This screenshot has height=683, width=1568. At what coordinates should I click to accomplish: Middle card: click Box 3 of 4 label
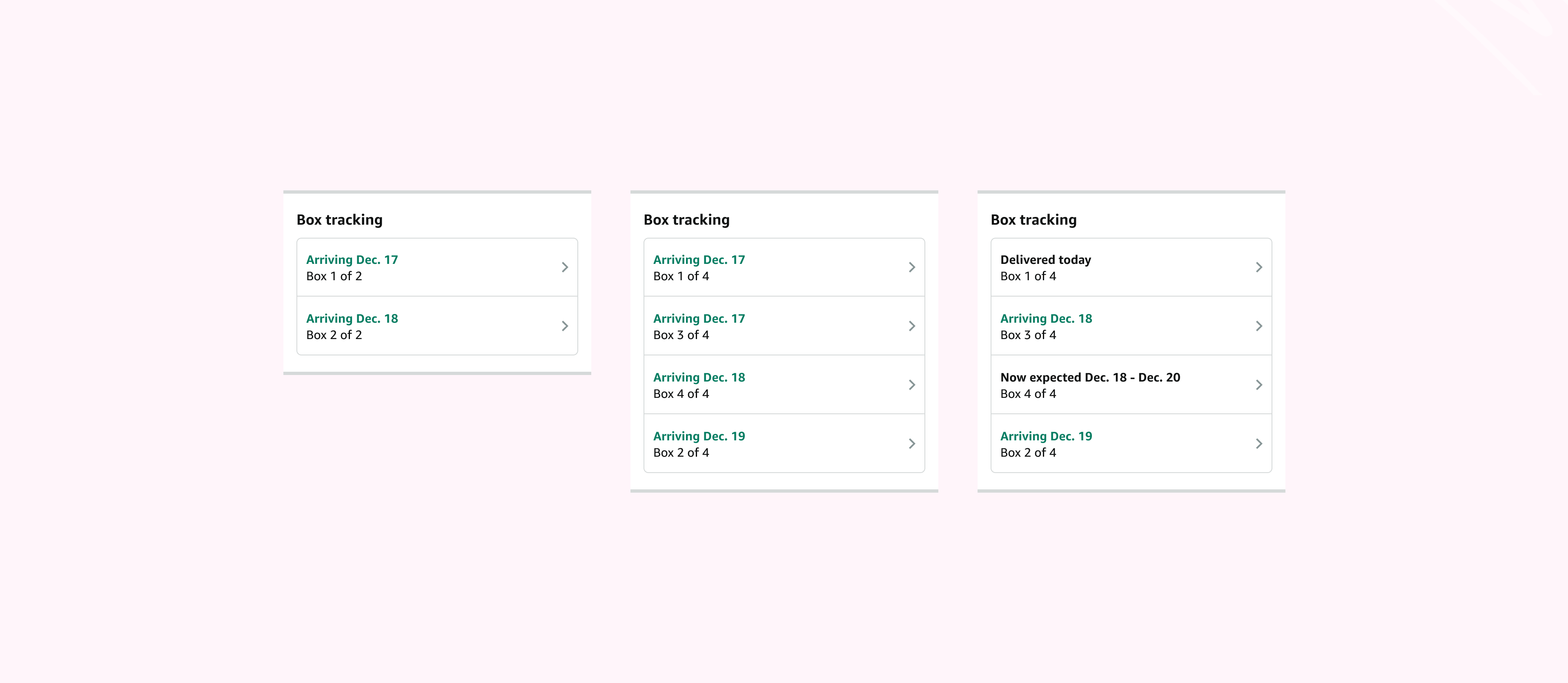pos(681,335)
